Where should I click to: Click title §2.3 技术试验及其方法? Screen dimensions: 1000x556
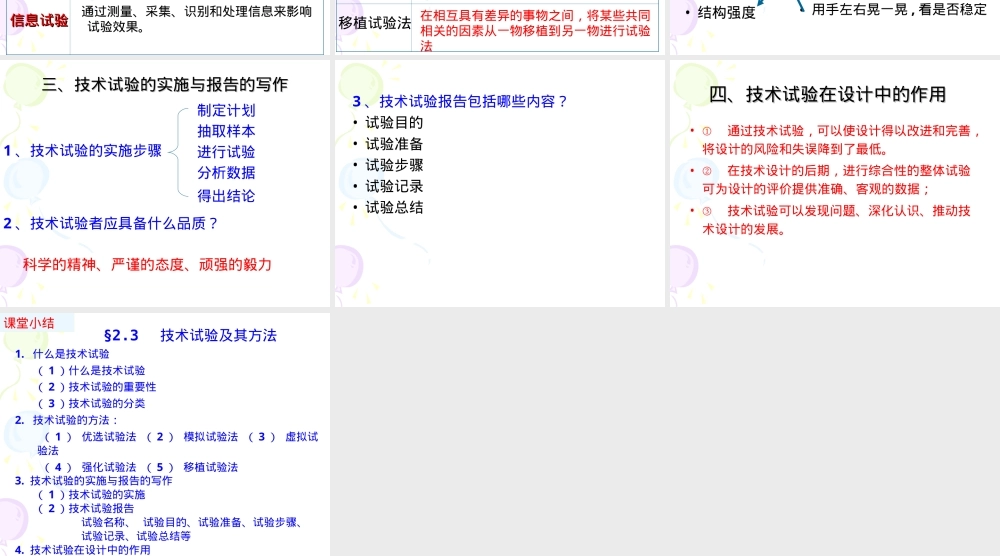pyautogui.click(x=190, y=335)
